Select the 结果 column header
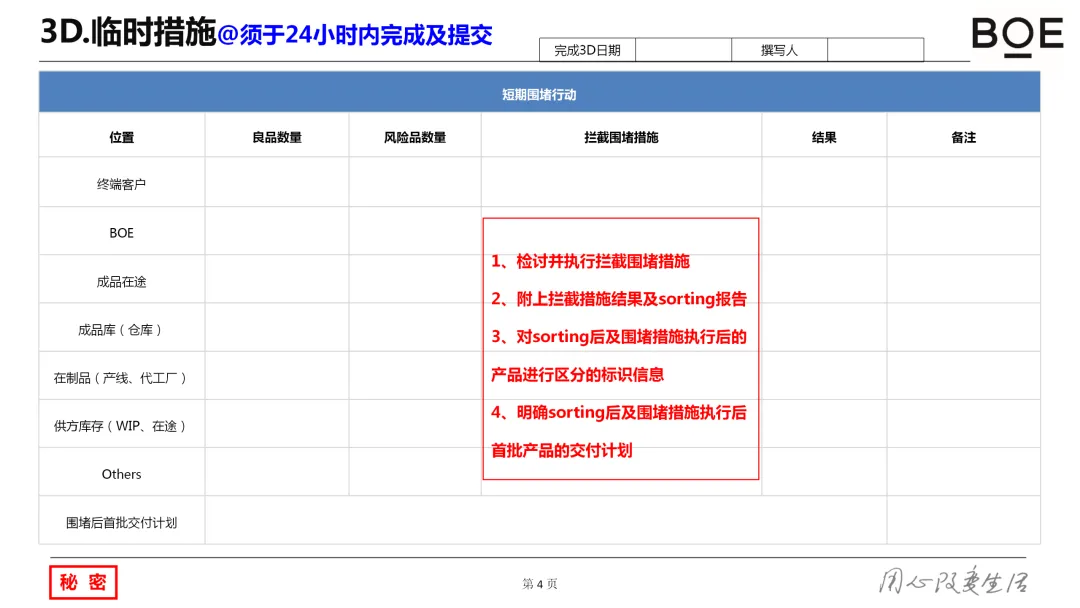This screenshot has width=1080, height=608. [824, 137]
